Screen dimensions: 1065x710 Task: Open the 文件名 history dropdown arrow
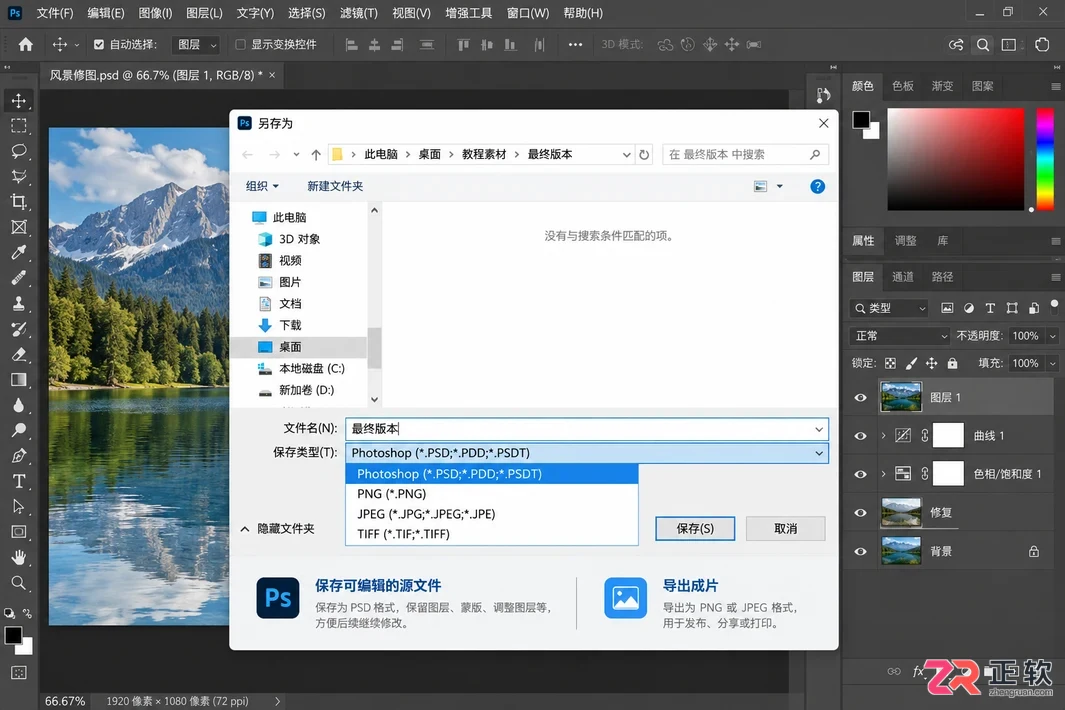(819, 429)
